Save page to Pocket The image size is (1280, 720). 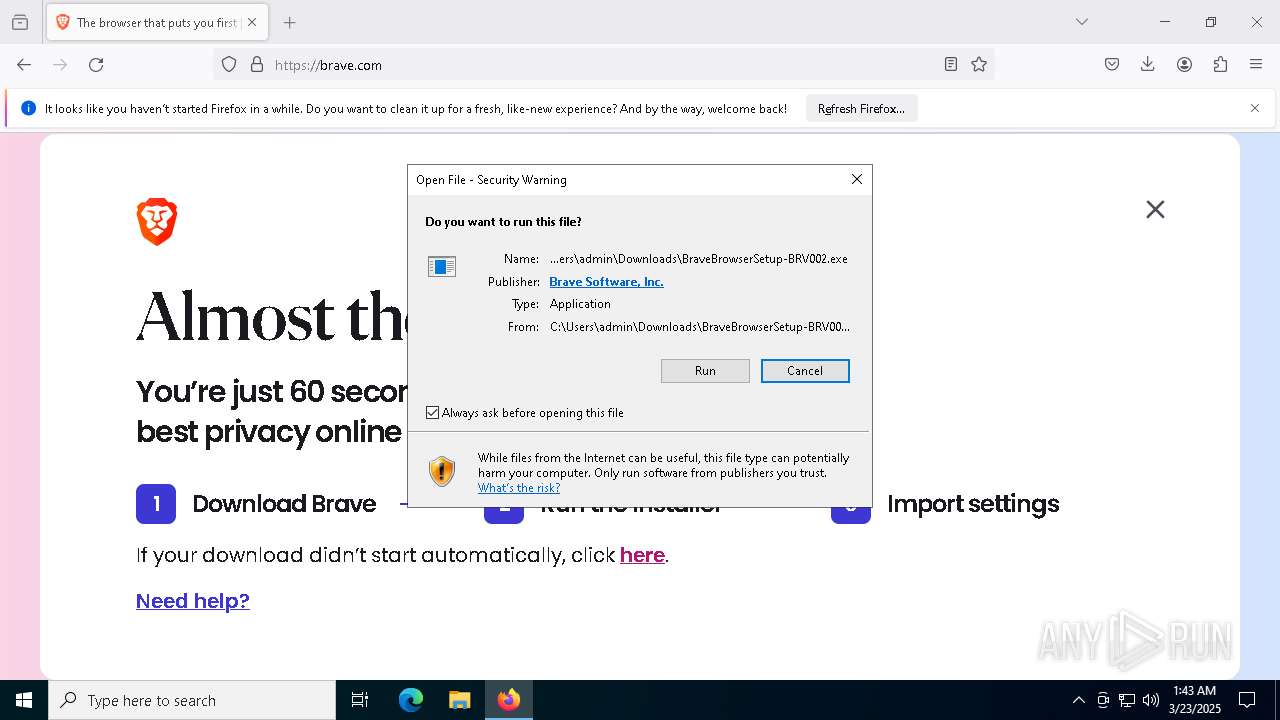click(1112, 65)
